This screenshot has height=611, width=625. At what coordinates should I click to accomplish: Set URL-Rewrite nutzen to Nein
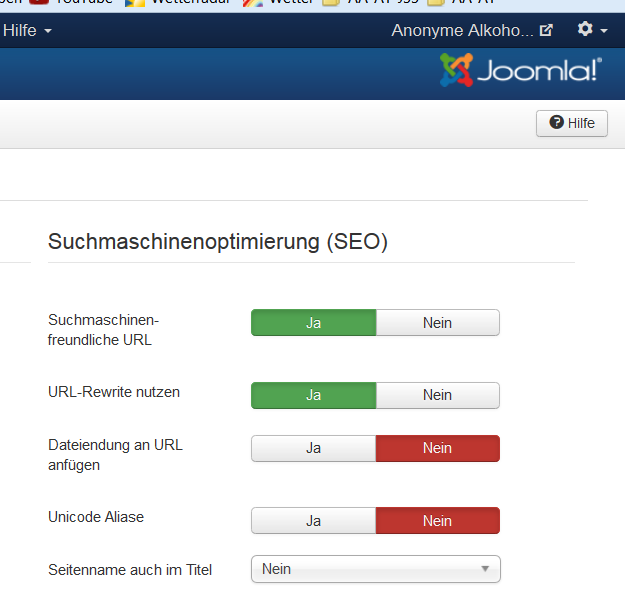coord(438,395)
